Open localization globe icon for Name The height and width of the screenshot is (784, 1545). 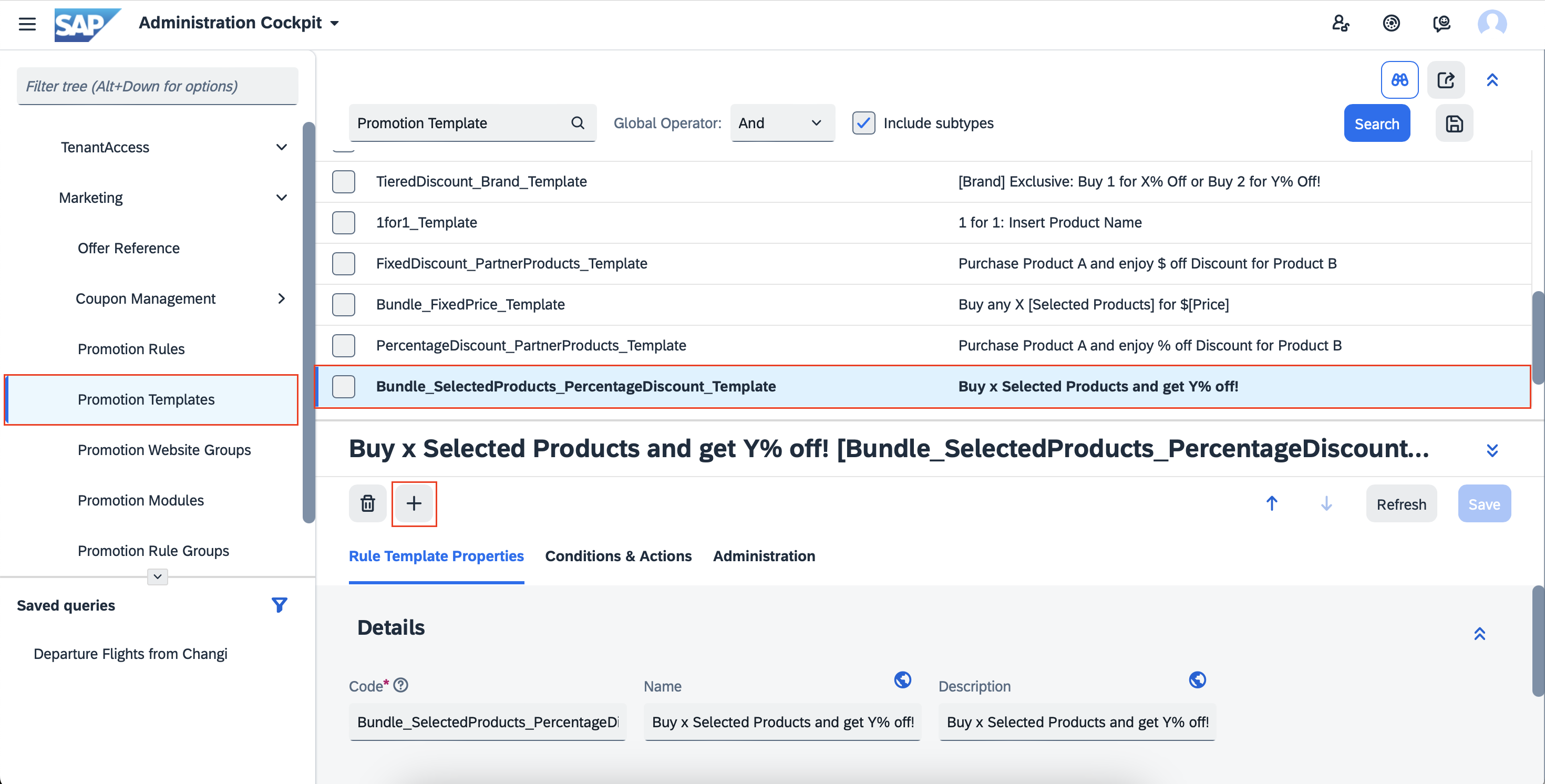coord(903,679)
